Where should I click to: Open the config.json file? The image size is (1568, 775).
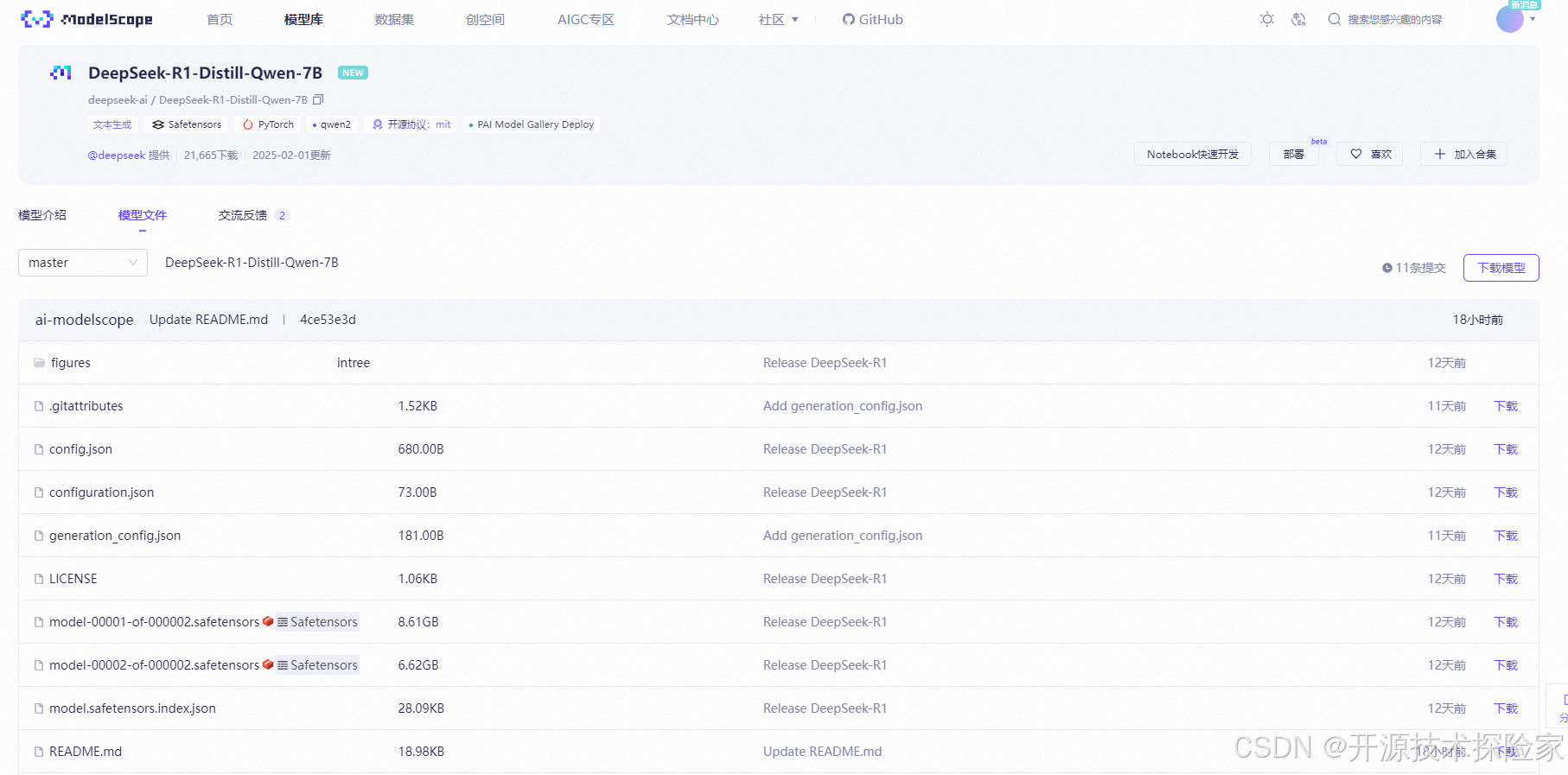click(80, 449)
